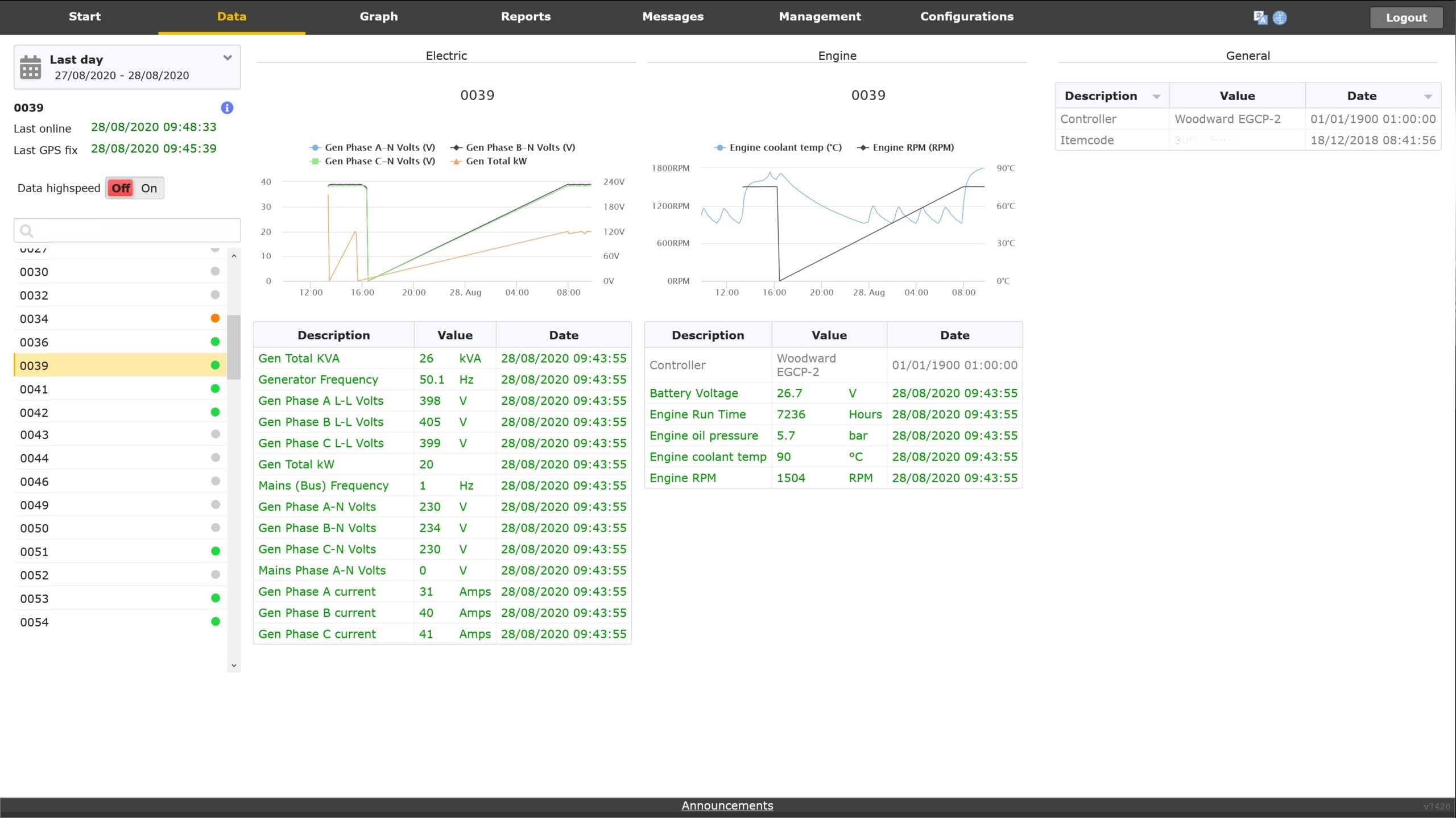Toggle Gen Total kW legend series
The image size is (1456, 818).
pyautogui.click(x=495, y=161)
